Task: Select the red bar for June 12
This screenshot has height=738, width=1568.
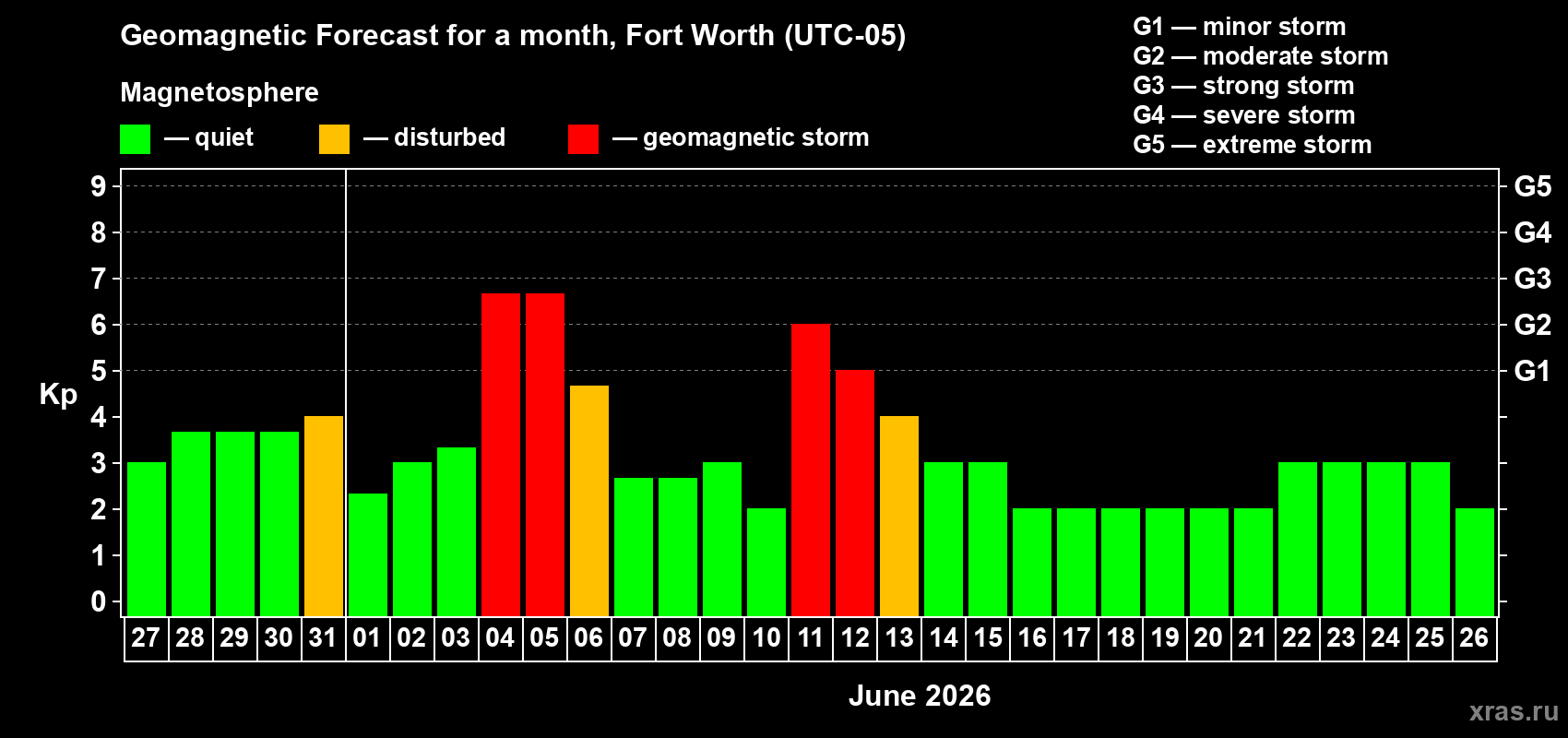Action: pyautogui.click(x=855, y=494)
